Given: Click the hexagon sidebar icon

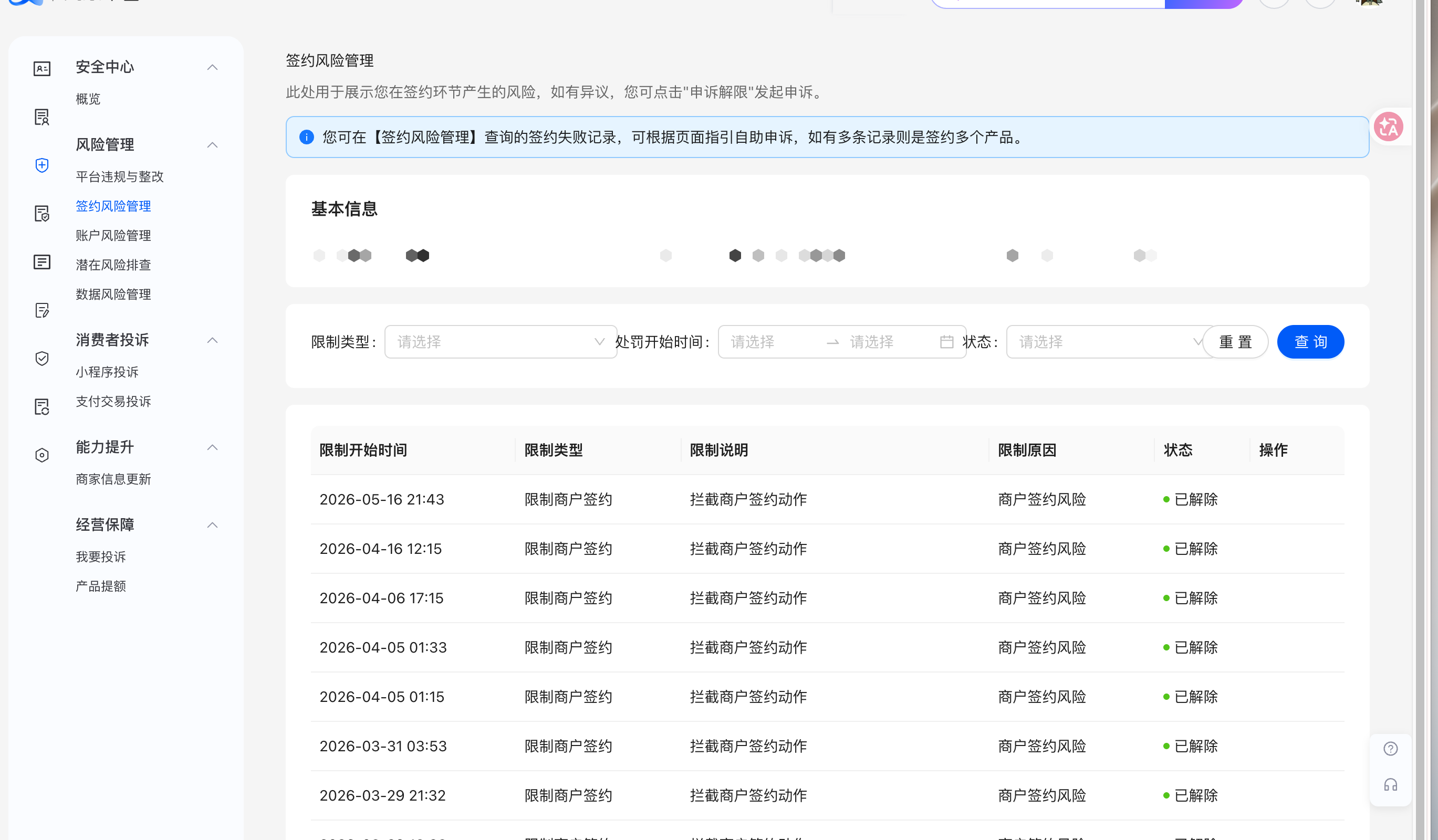Looking at the screenshot, I should point(41,455).
